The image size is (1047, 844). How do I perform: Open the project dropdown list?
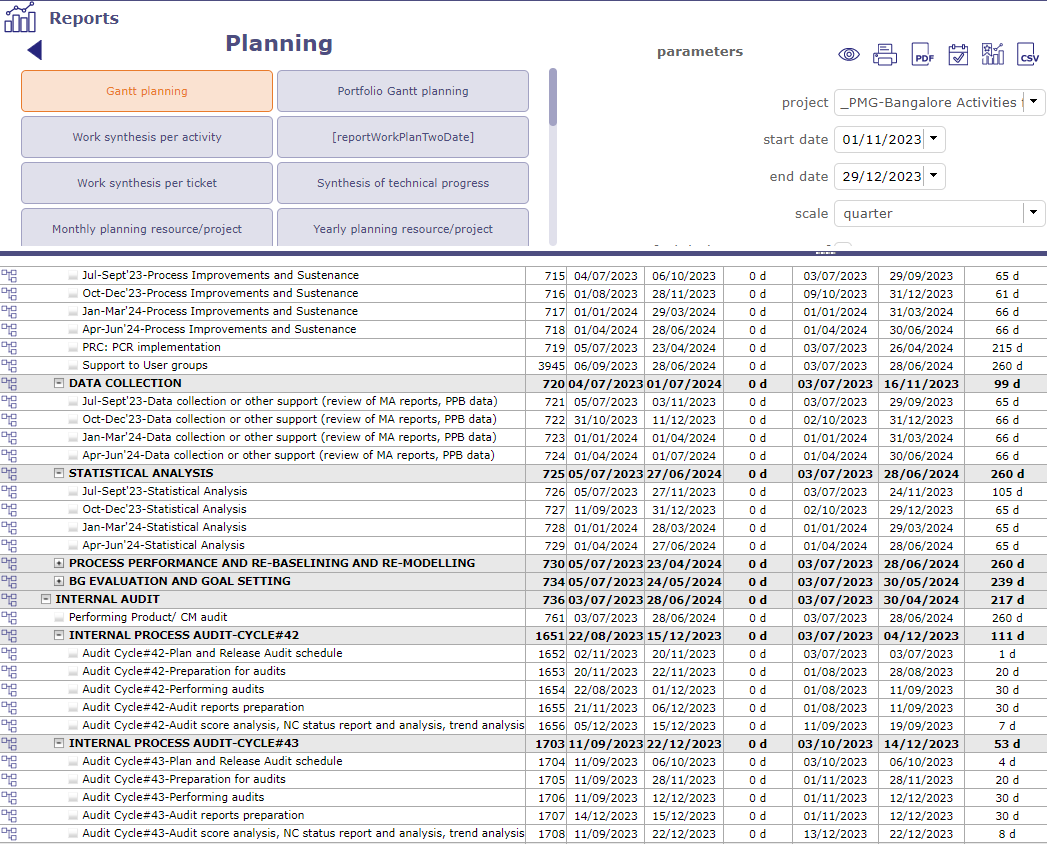tap(1034, 102)
